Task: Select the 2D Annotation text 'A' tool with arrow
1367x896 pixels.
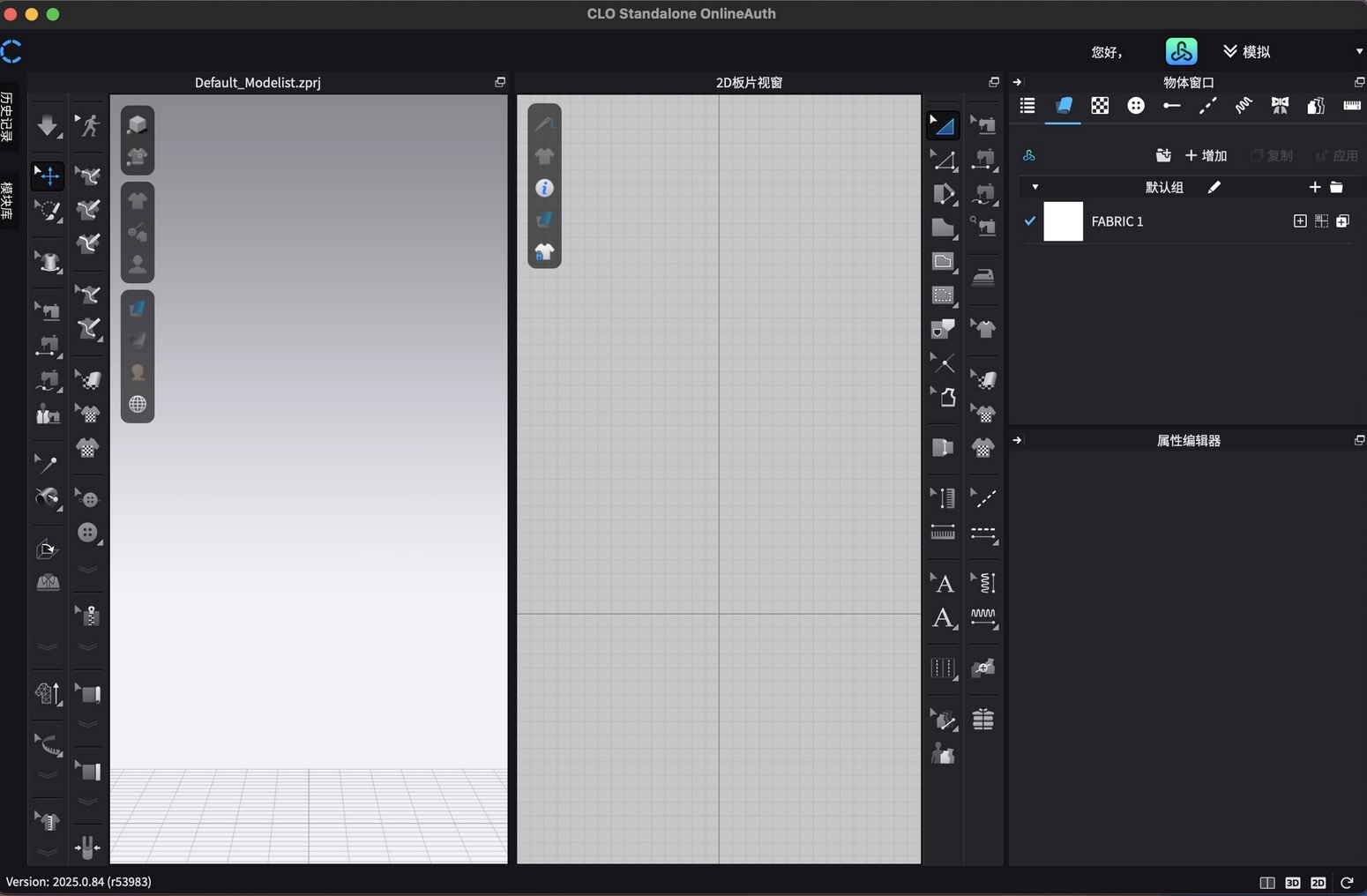Action: pos(943,583)
